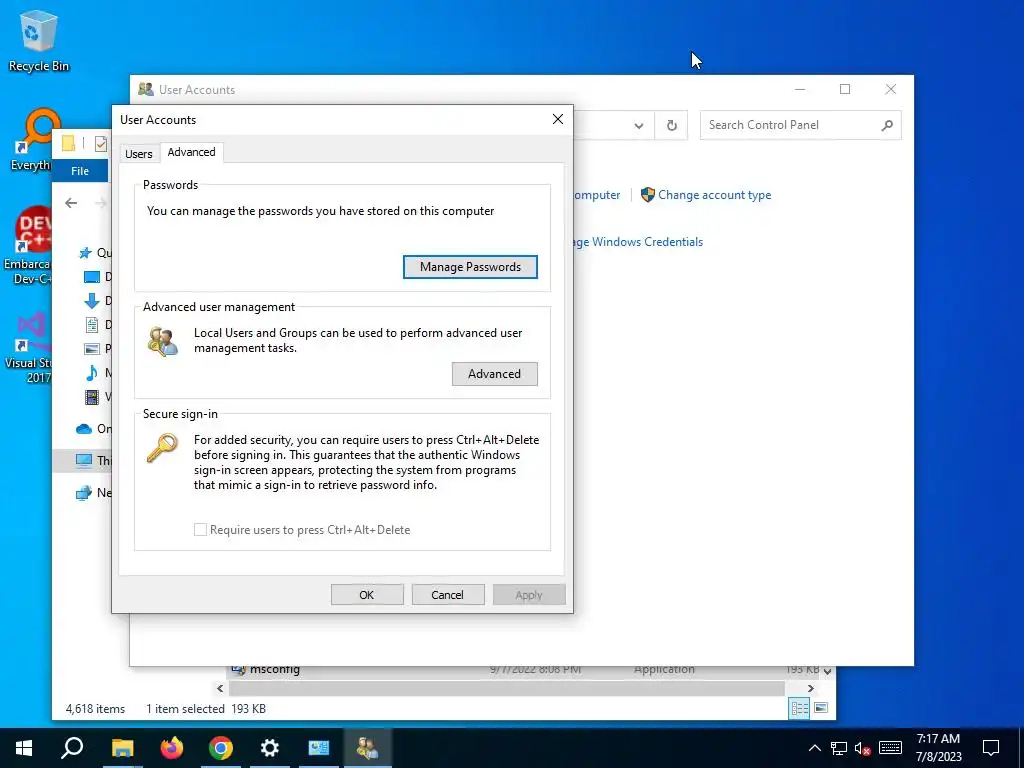Open taskbar Search
Screen dimensions: 1024x768
[72, 748]
